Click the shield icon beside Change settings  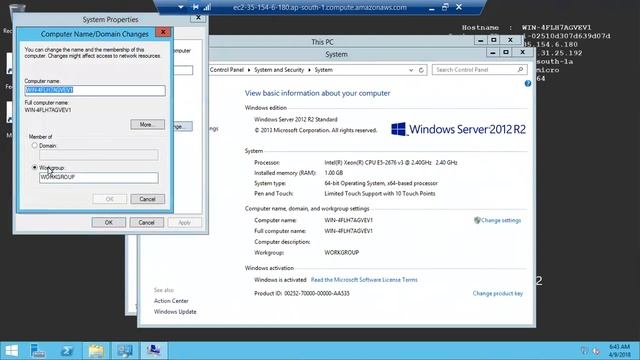(x=477, y=220)
